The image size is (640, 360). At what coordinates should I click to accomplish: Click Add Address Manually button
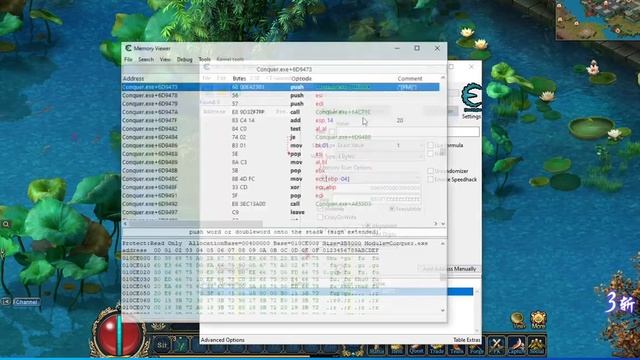449,269
